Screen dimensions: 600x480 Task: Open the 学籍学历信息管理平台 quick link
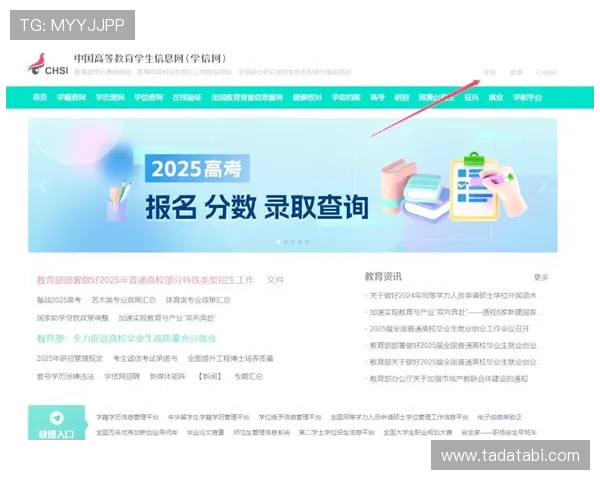(127, 417)
